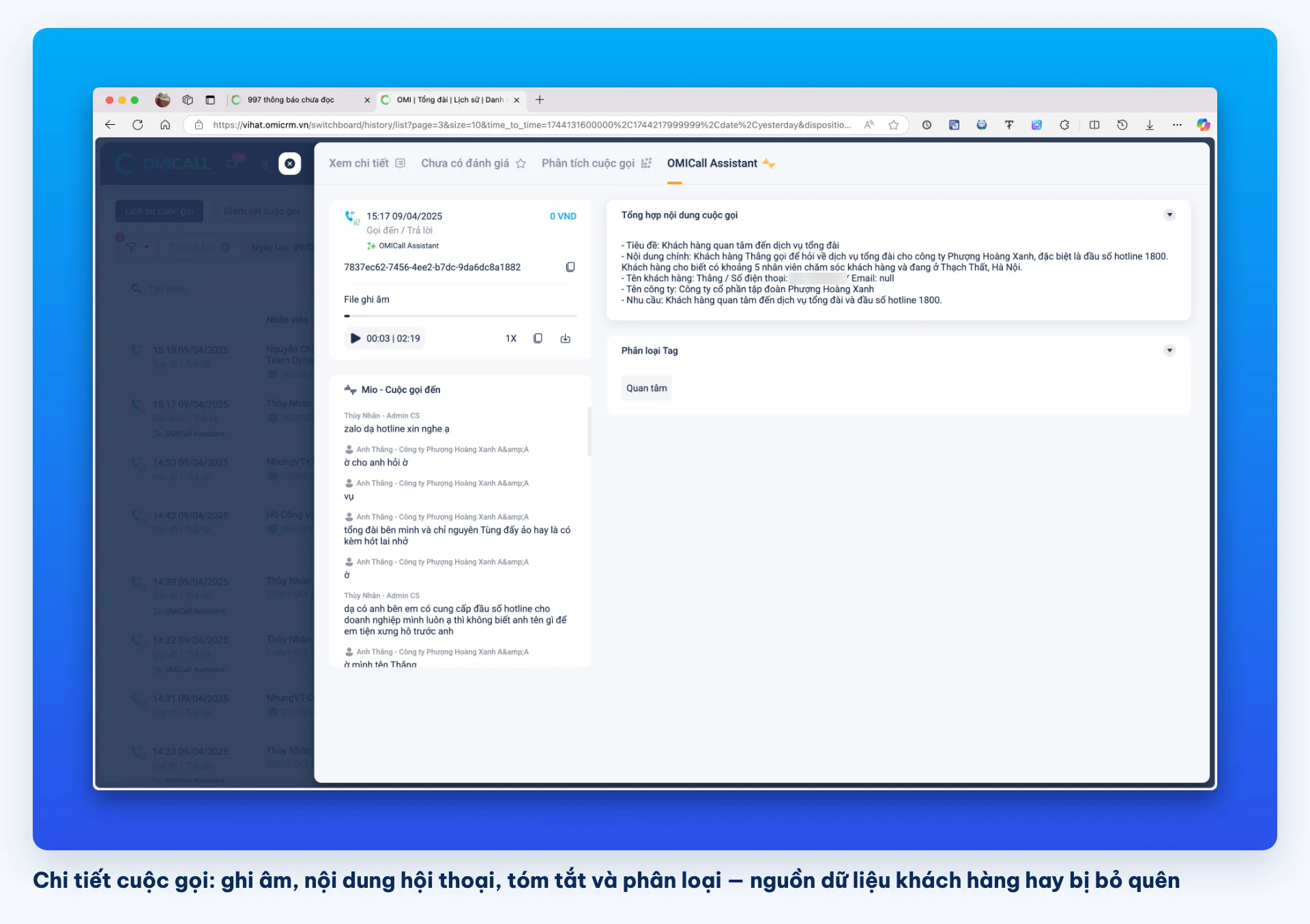The image size is (1310, 924).
Task: Click the Quan tâm tag
Action: coord(647,388)
